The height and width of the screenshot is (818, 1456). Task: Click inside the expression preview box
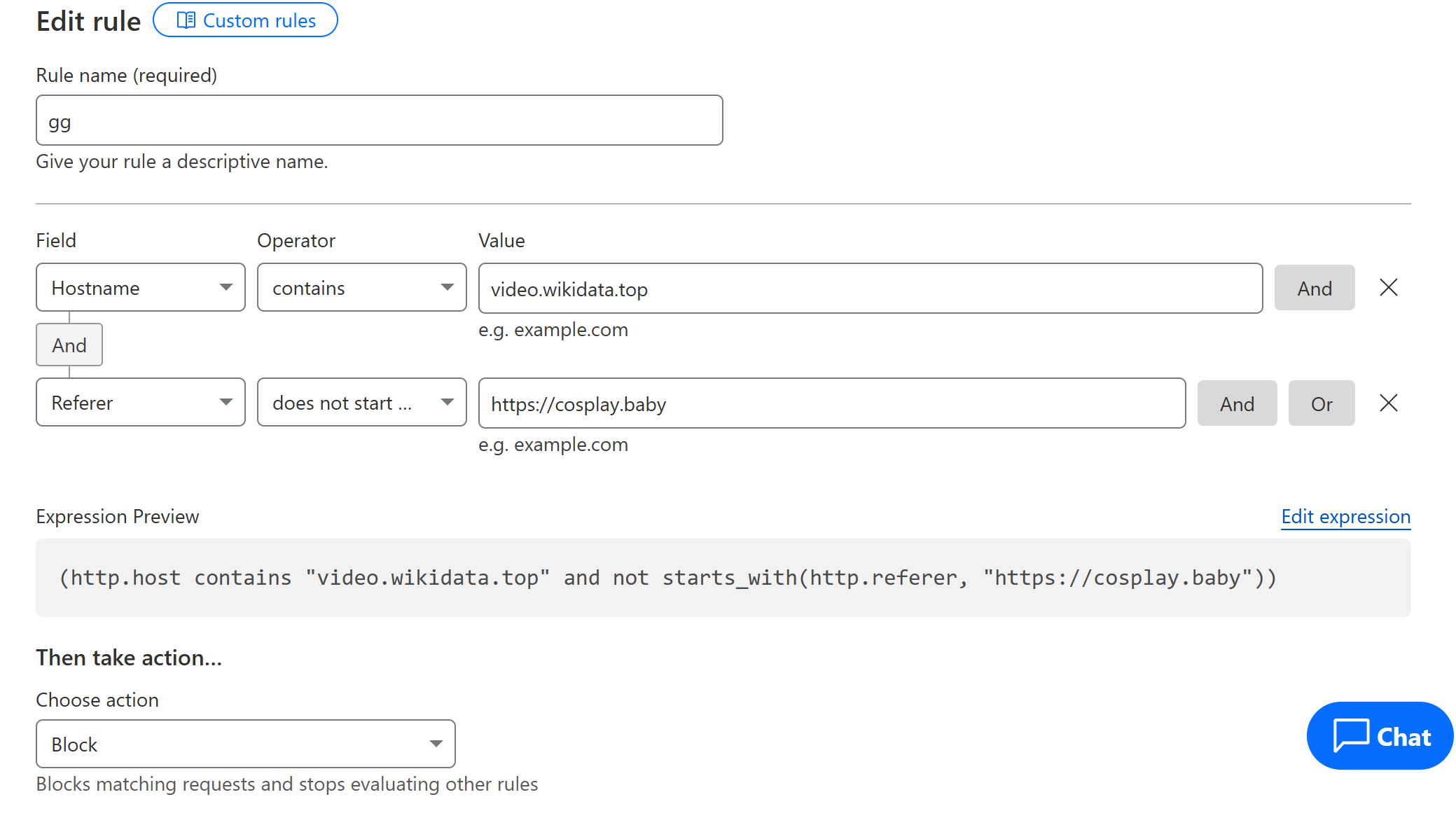[x=723, y=578]
